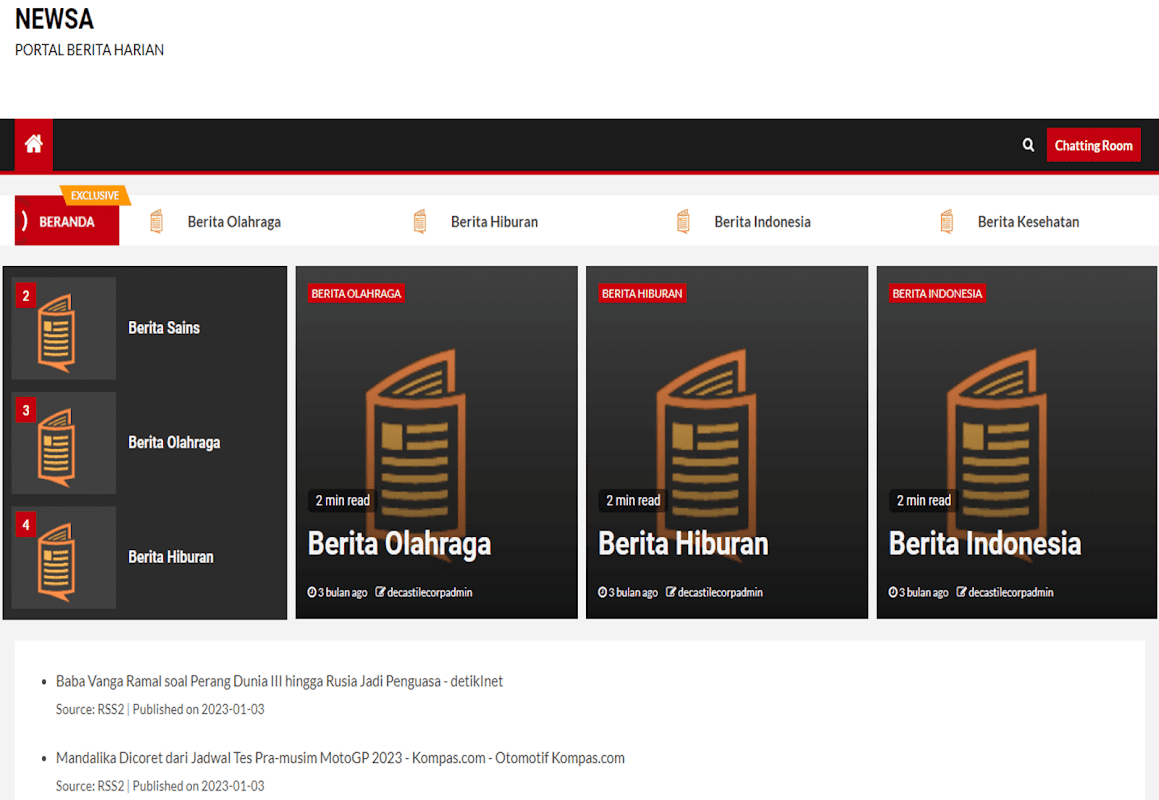The width and height of the screenshot is (1159, 800).
Task: Click newspaper icon beside ticker Berita Olahraga
Action: 156,221
